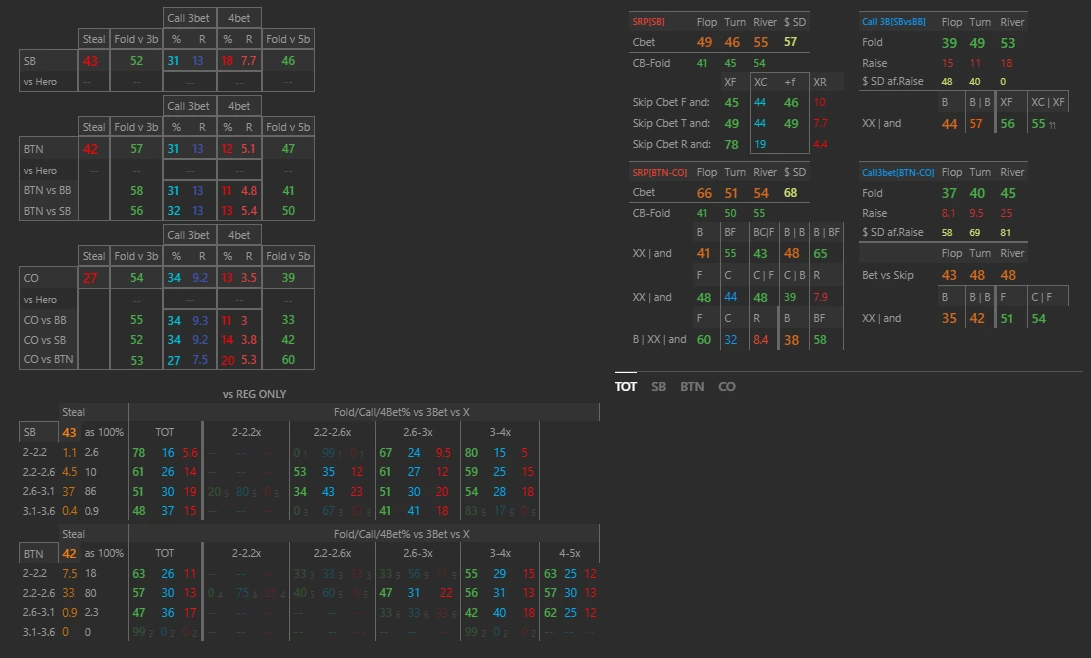This screenshot has width=1091, height=658.
Task: Click the CB-Fold label under SRP[SB]
Action: click(652, 63)
